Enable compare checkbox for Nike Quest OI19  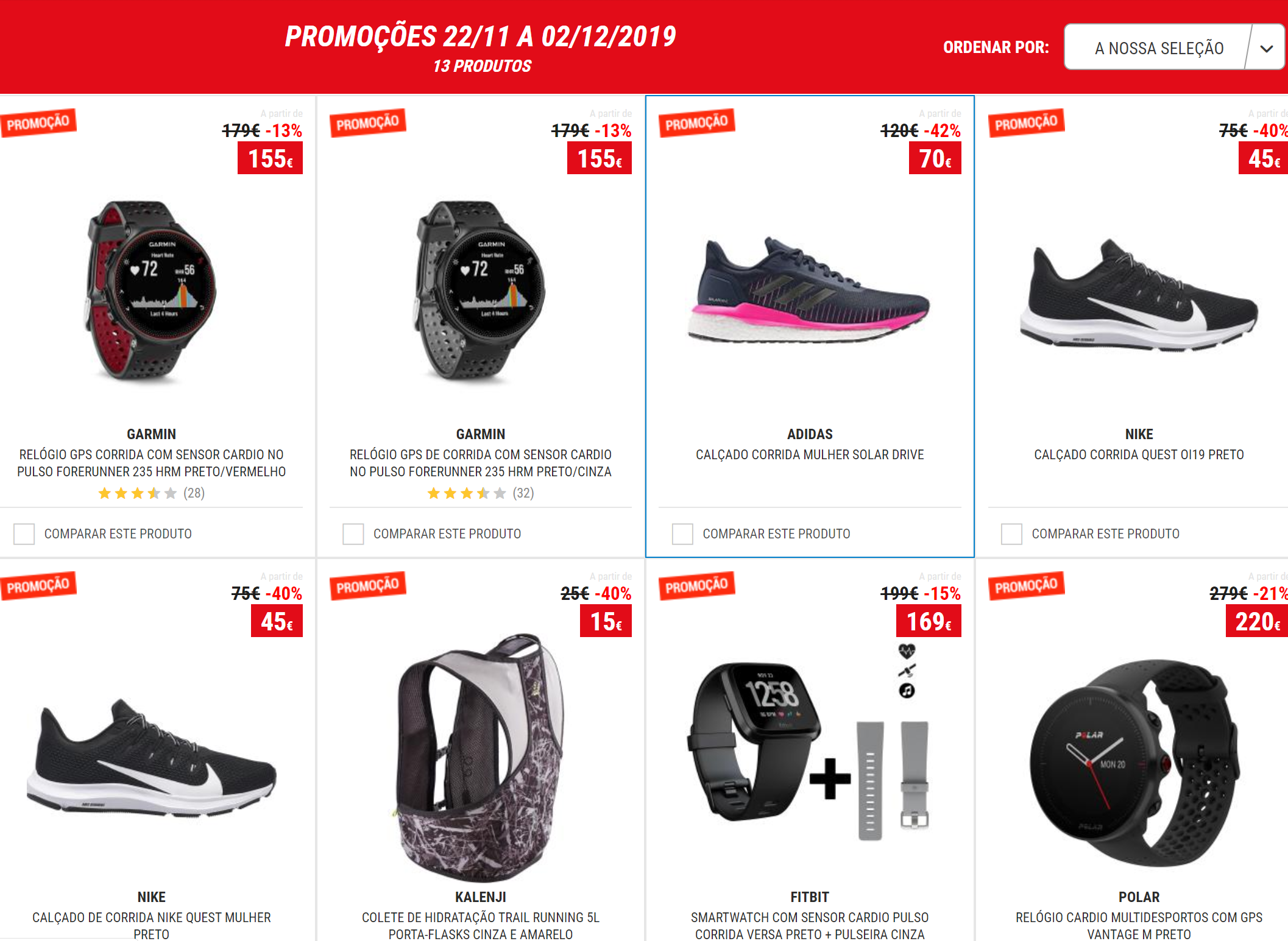(x=1011, y=534)
